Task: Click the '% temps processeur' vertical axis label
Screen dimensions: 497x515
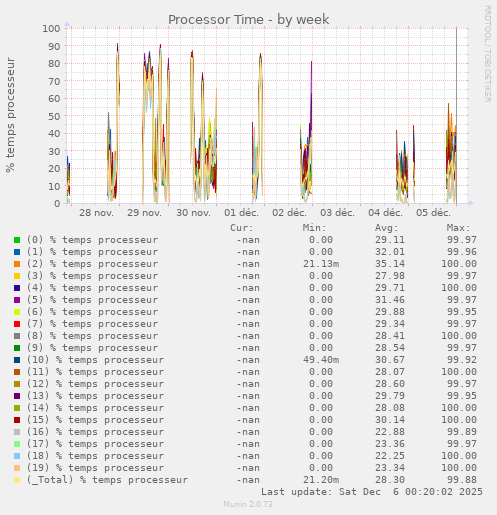Action: click(x=10, y=115)
